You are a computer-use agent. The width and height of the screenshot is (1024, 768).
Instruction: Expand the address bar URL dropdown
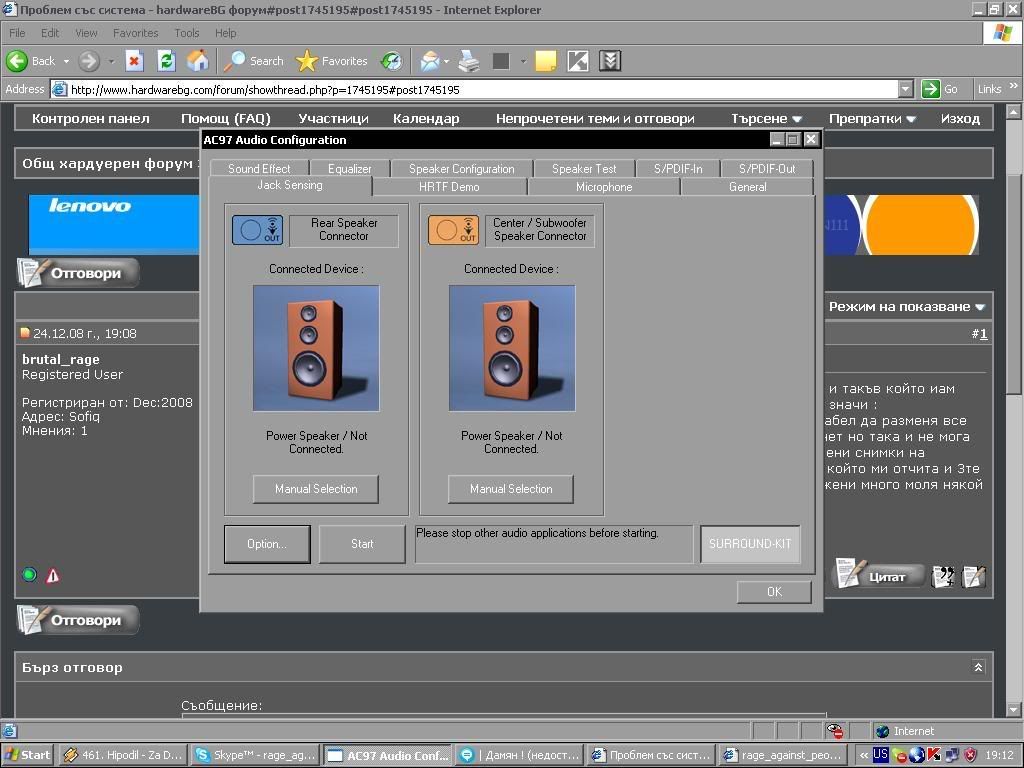coord(905,89)
